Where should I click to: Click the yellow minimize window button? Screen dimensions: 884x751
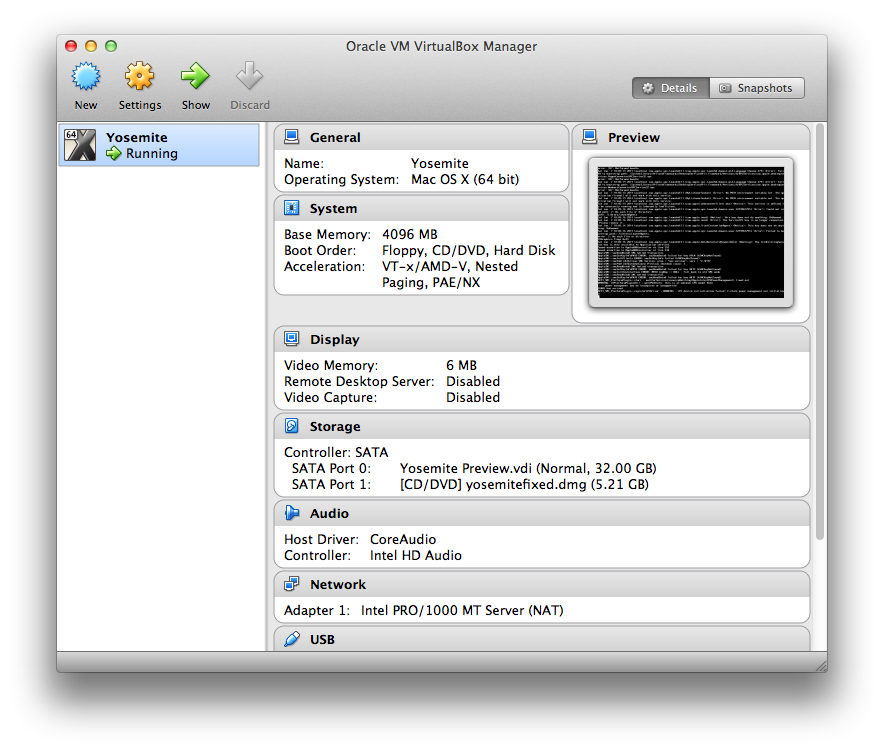click(x=91, y=46)
